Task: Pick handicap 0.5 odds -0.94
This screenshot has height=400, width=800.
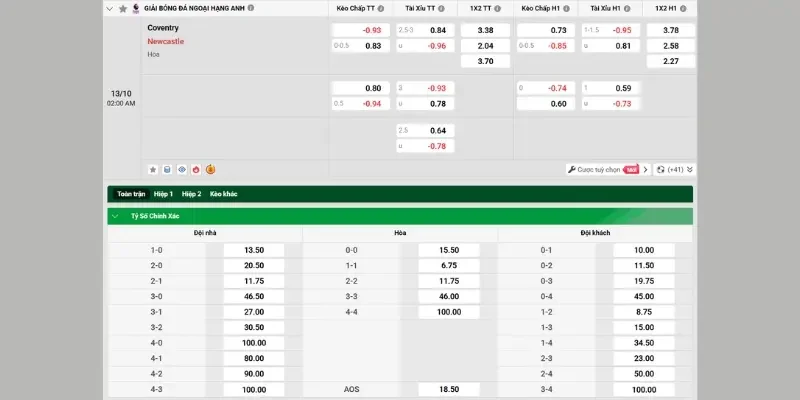Action: point(361,104)
